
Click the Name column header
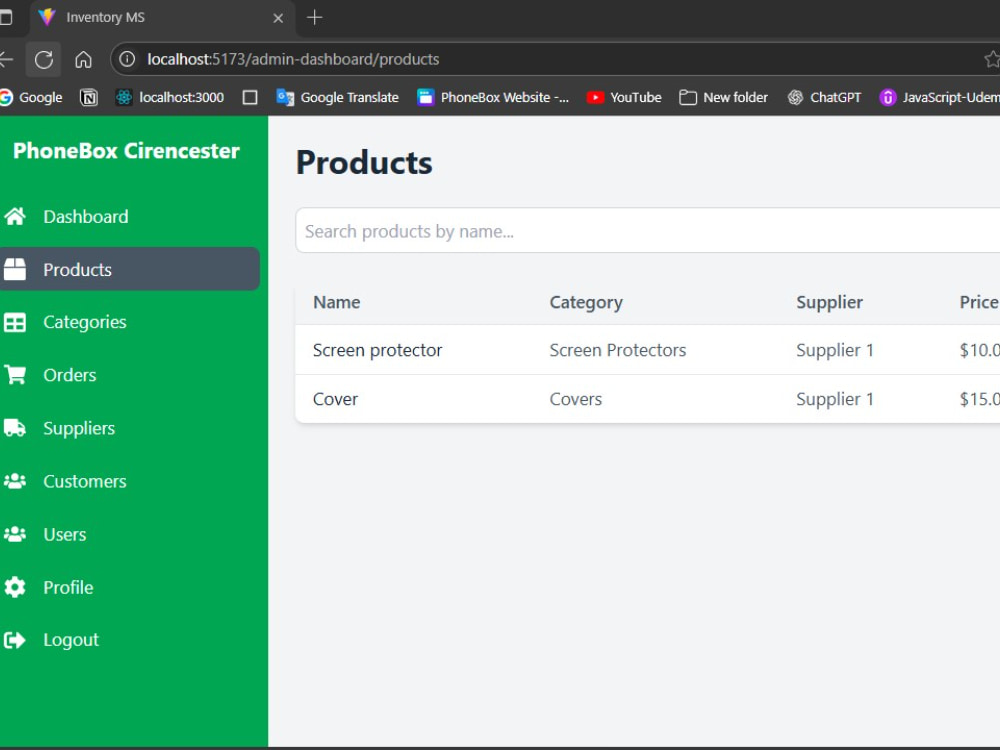click(337, 302)
